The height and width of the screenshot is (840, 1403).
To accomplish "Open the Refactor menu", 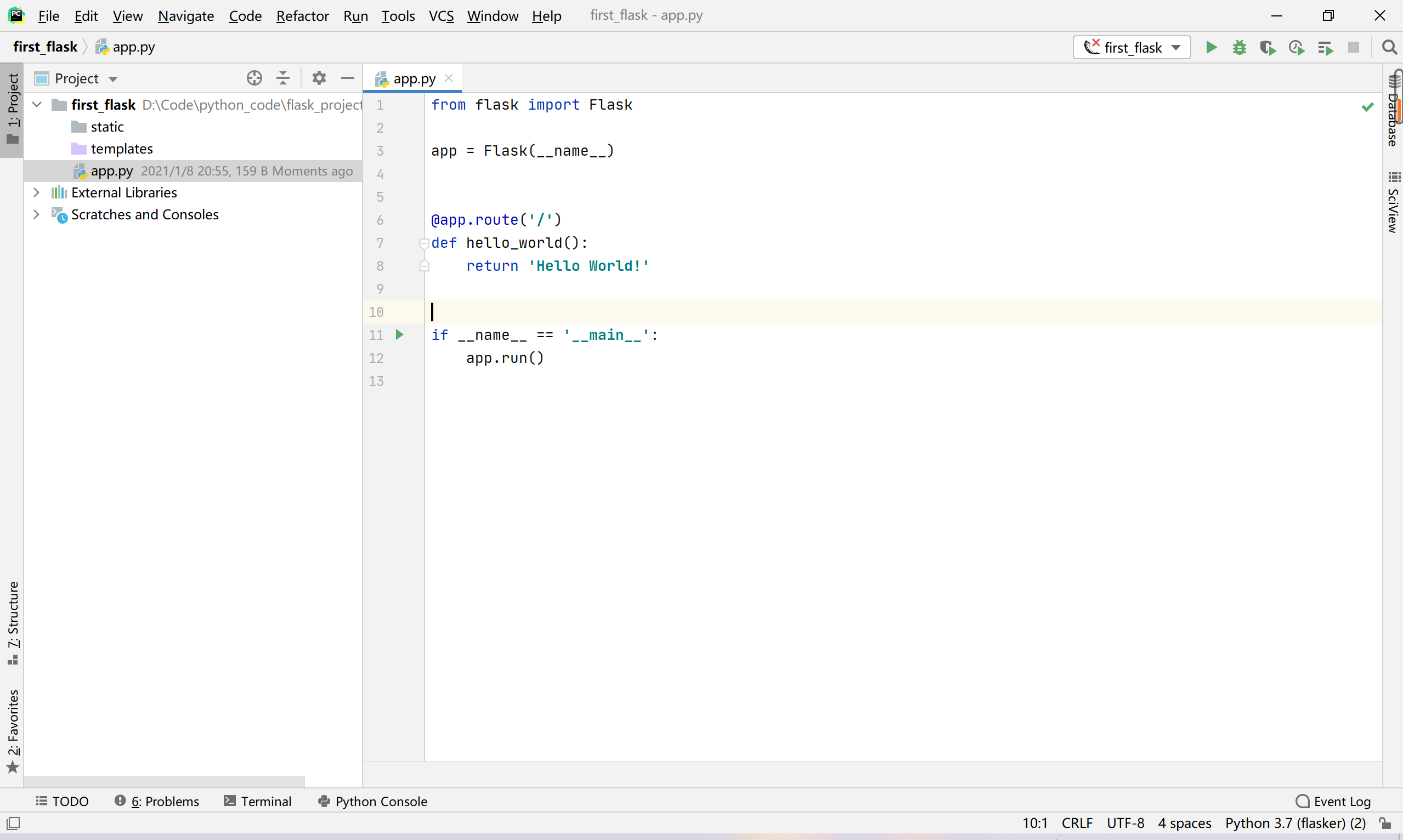I will pos(302,16).
